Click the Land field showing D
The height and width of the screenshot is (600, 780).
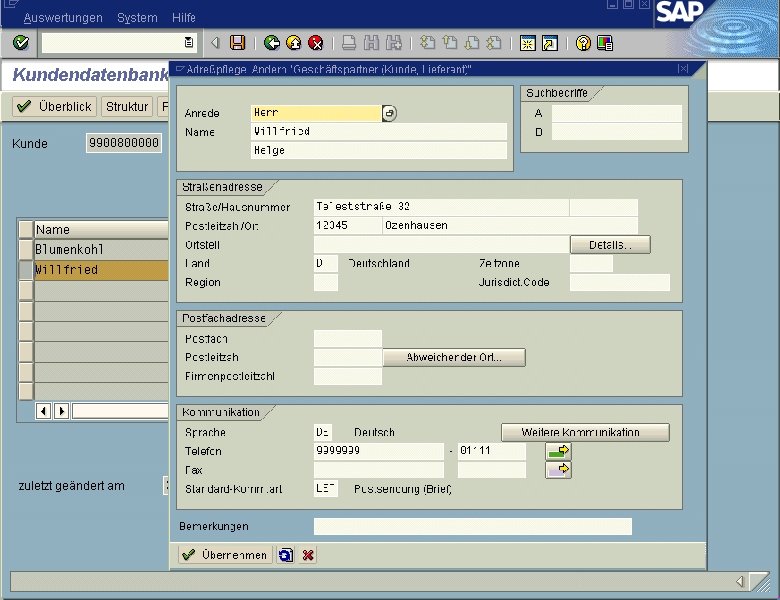[326, 263]
